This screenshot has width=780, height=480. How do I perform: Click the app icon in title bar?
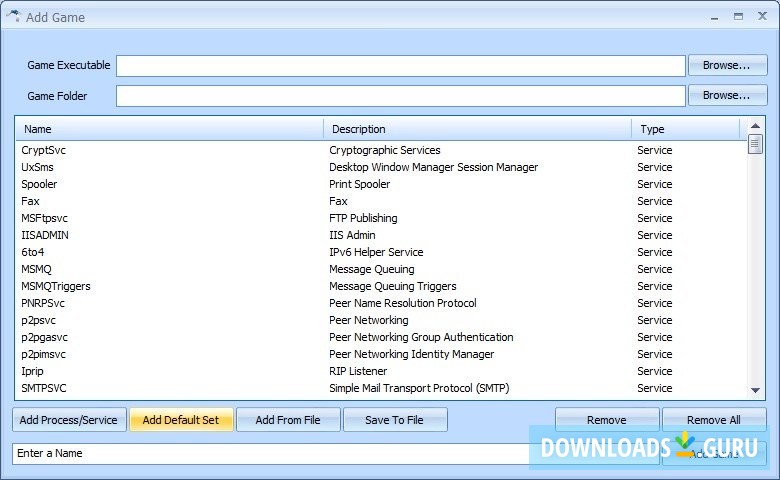13,16
